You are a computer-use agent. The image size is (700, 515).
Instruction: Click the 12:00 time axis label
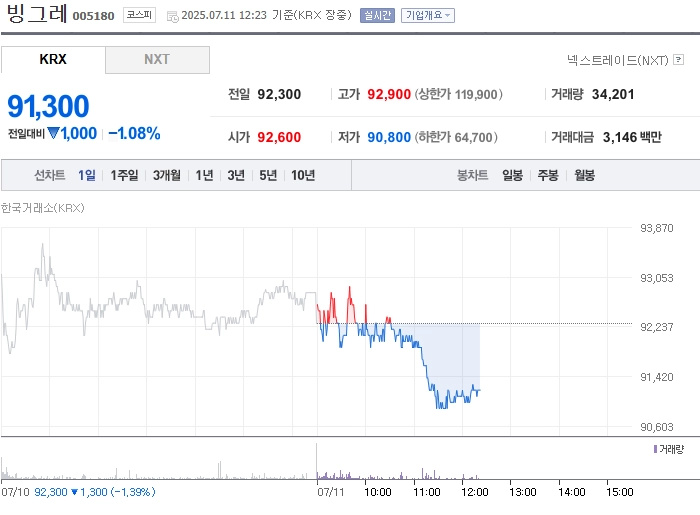pyautogui.click(x=475, y=492)
